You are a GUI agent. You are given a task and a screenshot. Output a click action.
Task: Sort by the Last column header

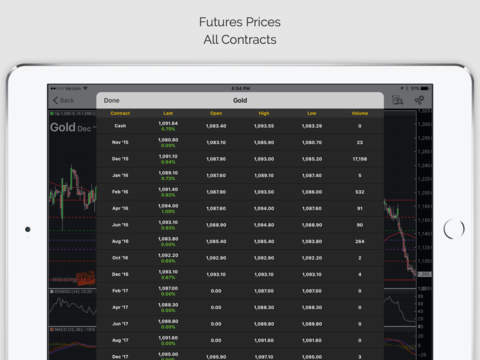(168, 113)
